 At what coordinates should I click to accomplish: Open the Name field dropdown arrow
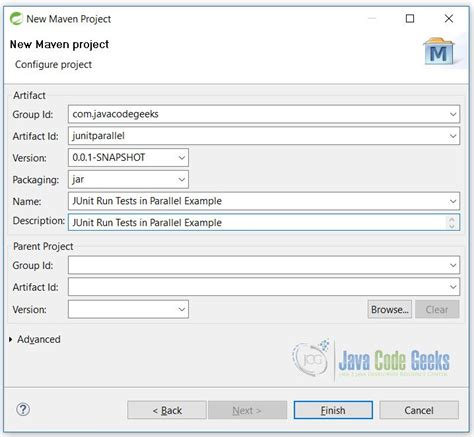point(453,201)
